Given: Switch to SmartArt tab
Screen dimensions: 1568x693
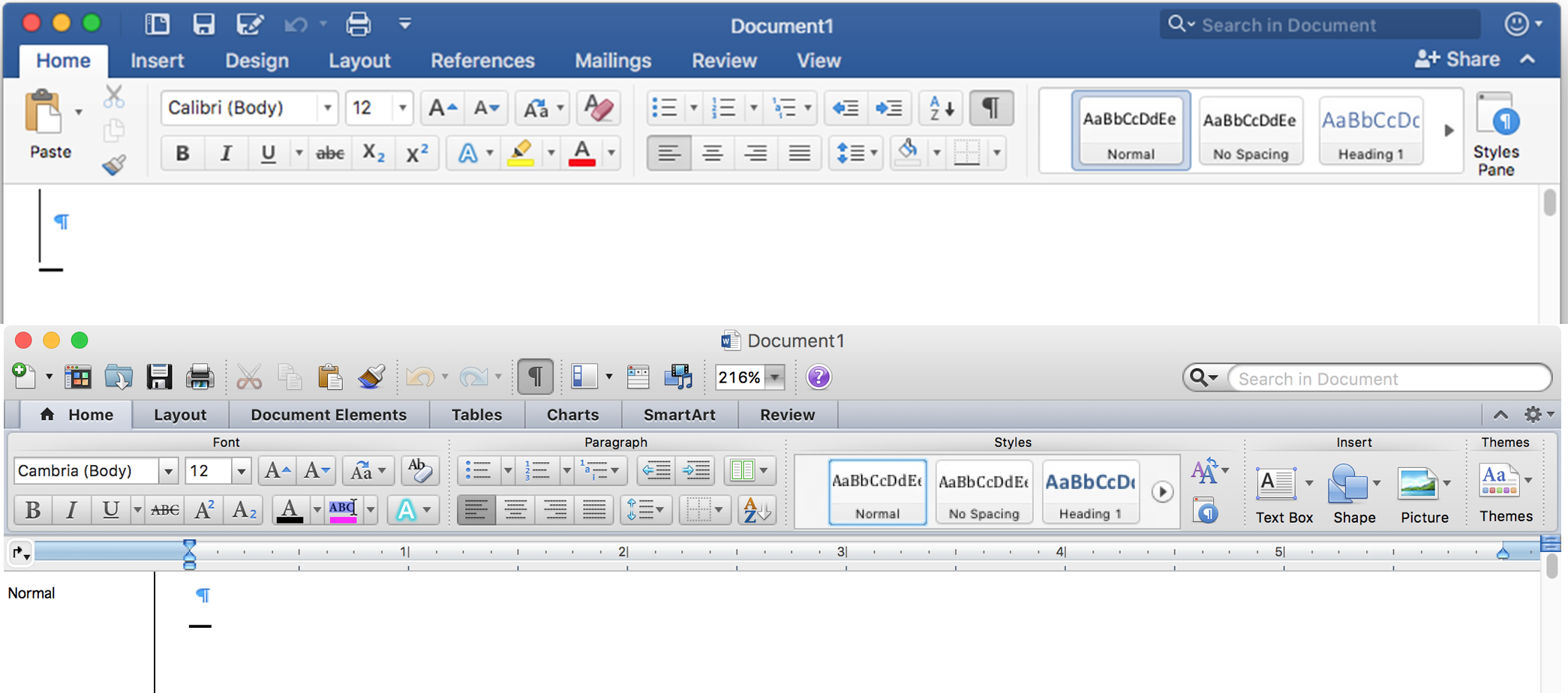Looking at the screenshot, I should (679, 415).
